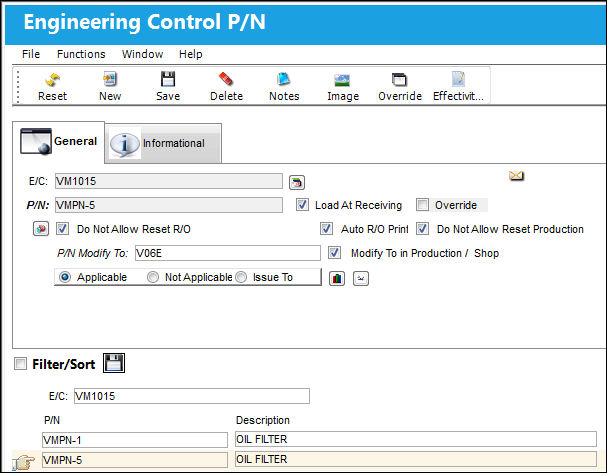Click small icon right of chart icon
Screen dimensions: 607x473
(361, 278)
